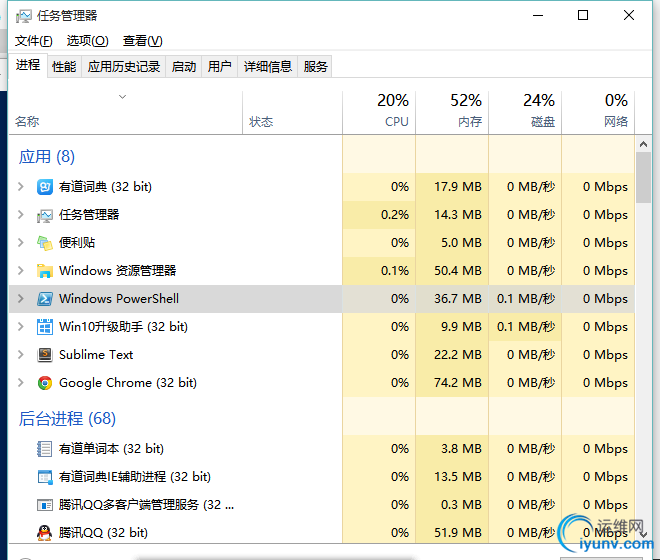Viewport: 660px width, 560px height.
Task: Select the 后台进程 (68) group heading
Action: 67,419
